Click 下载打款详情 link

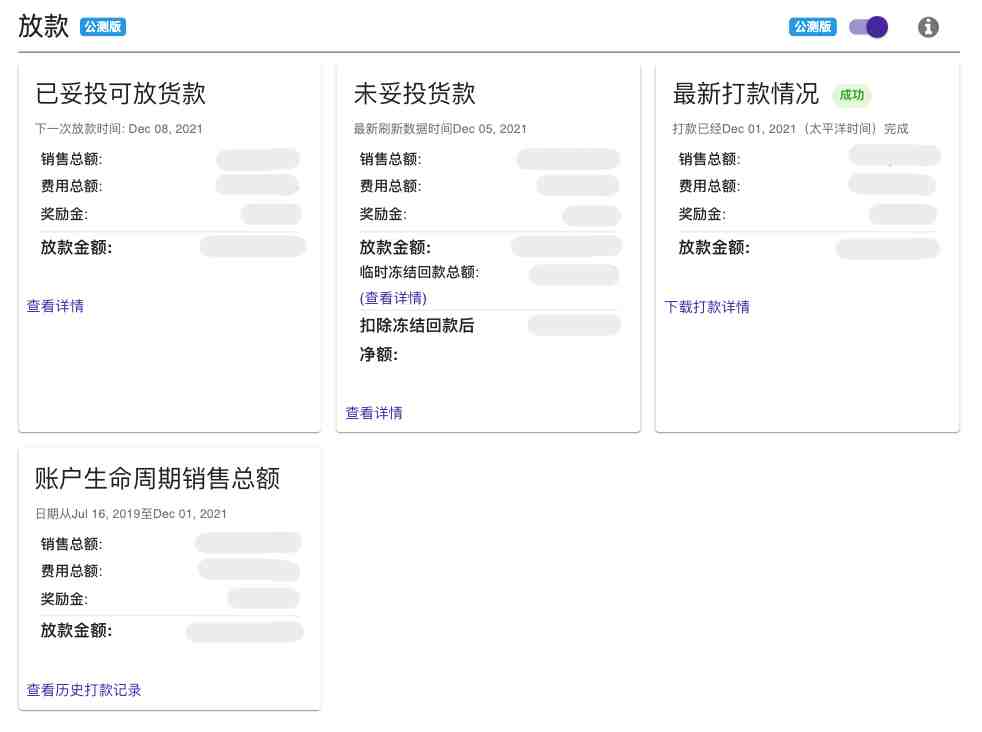click(x=706, y=307)
